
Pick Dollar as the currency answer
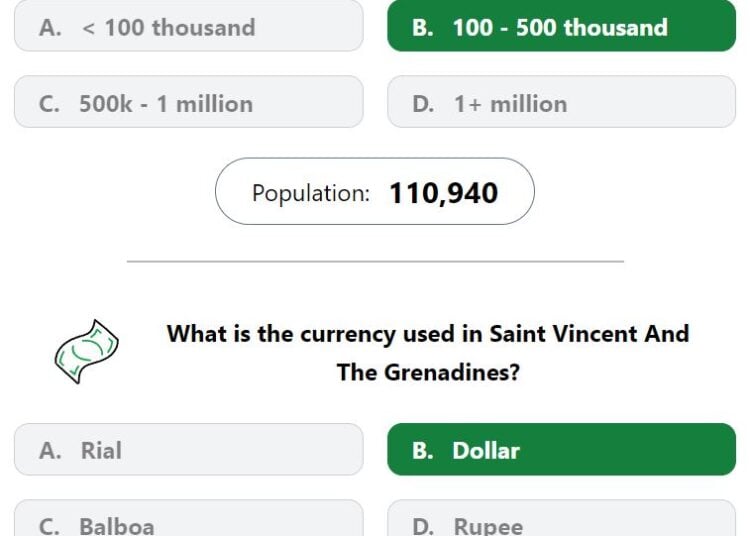[562, 449]
